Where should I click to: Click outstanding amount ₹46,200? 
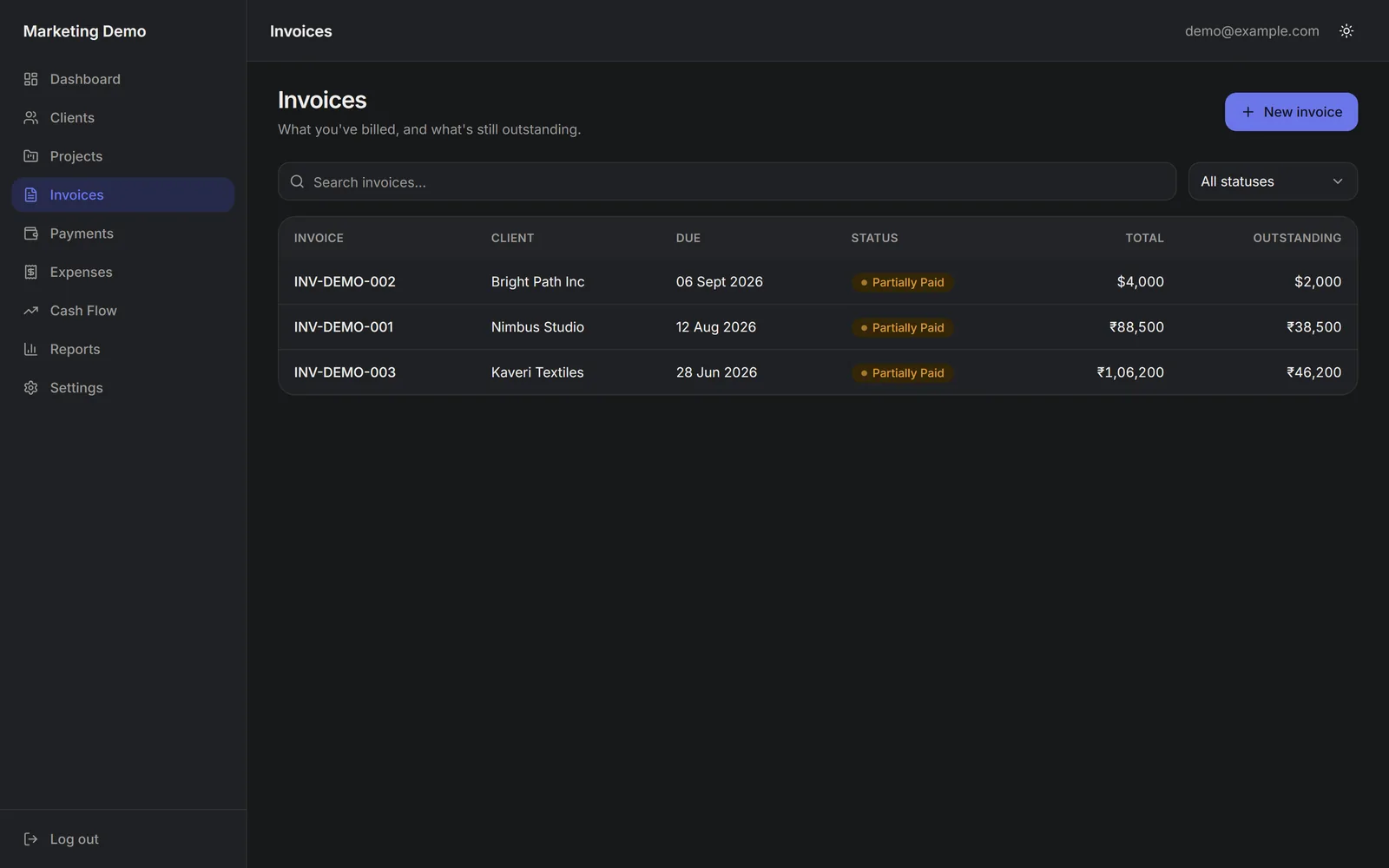pyautogui.click(x=1313, y=372)
